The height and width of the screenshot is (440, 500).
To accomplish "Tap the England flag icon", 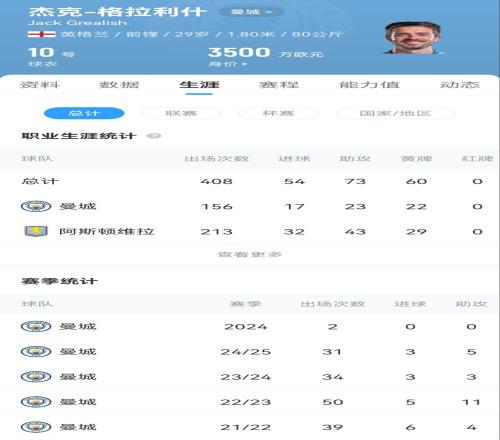I will click(x=41, y=34).
